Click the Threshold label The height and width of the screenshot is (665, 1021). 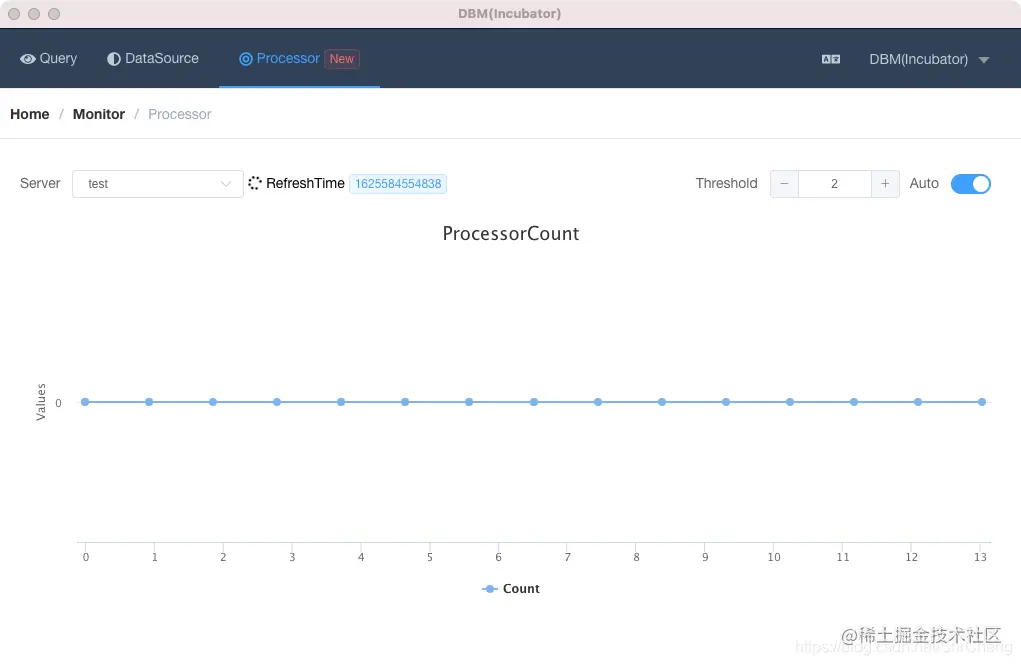point(727,183)
